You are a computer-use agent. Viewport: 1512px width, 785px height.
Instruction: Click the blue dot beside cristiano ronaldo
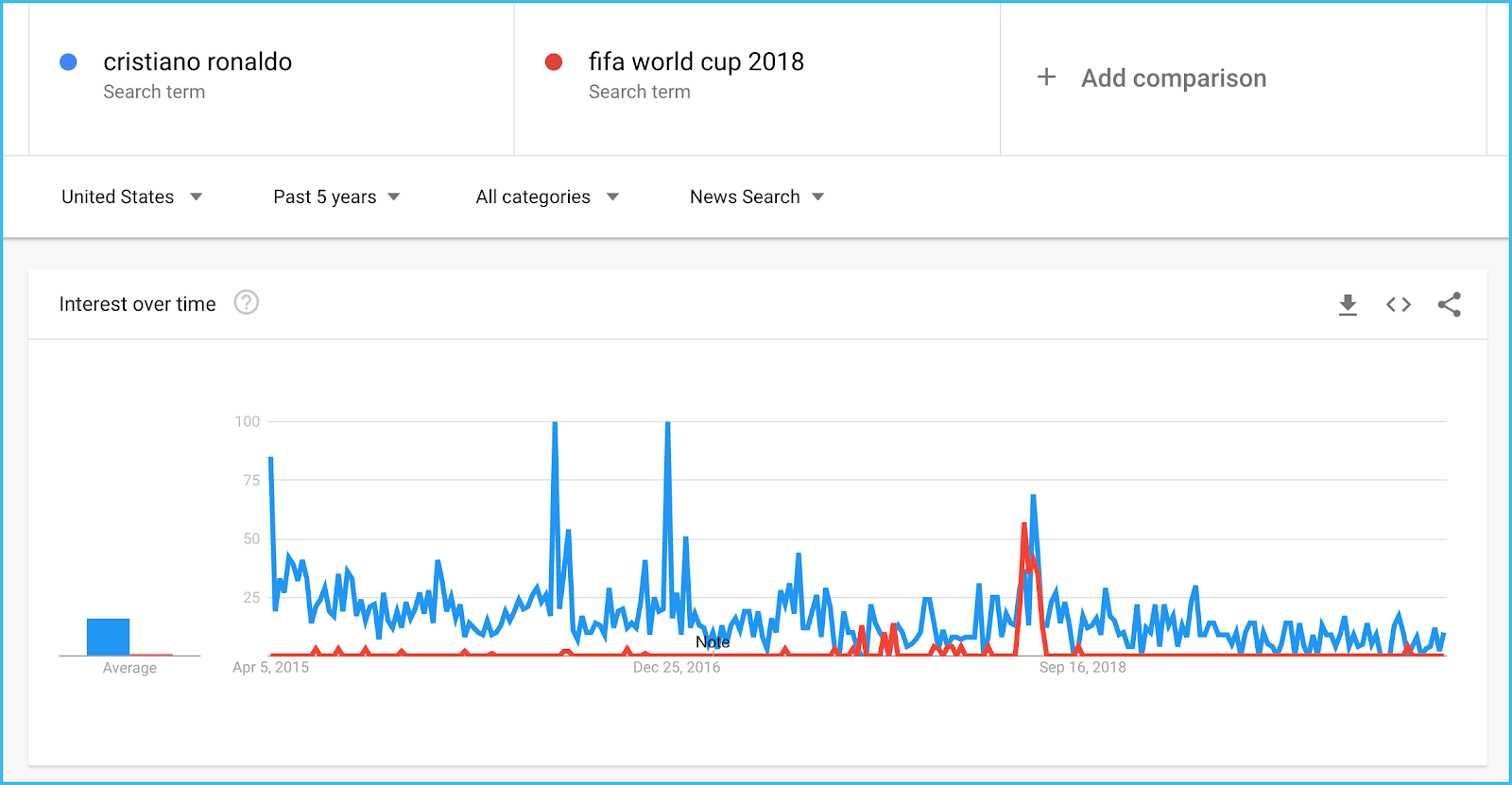(x=68, y=62)
